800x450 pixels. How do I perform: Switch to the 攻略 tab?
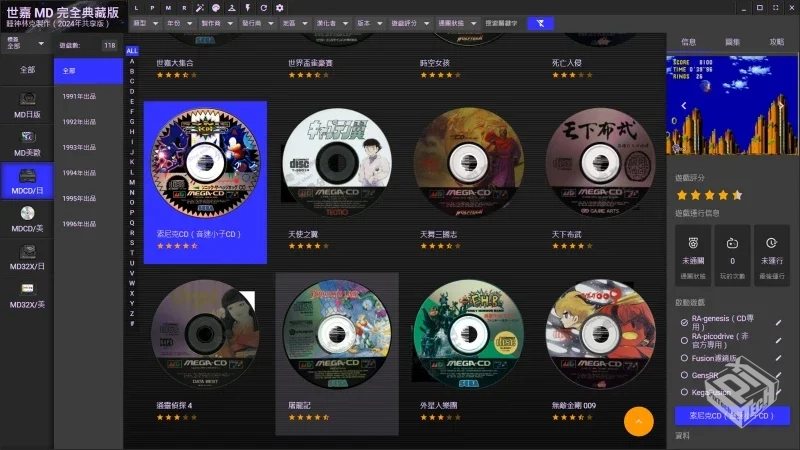tap(777, 42)
